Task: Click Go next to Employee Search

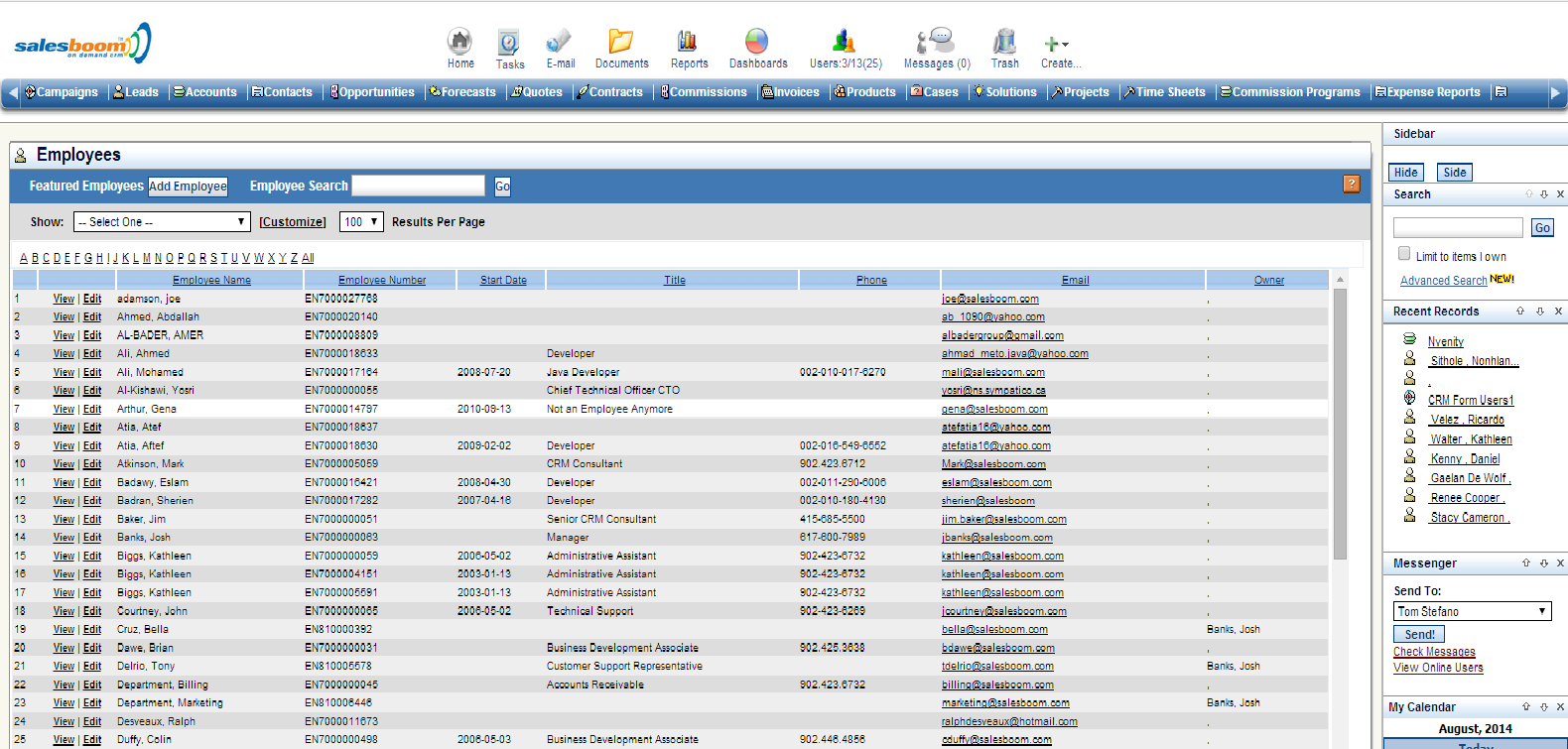Action: [502, 186]
